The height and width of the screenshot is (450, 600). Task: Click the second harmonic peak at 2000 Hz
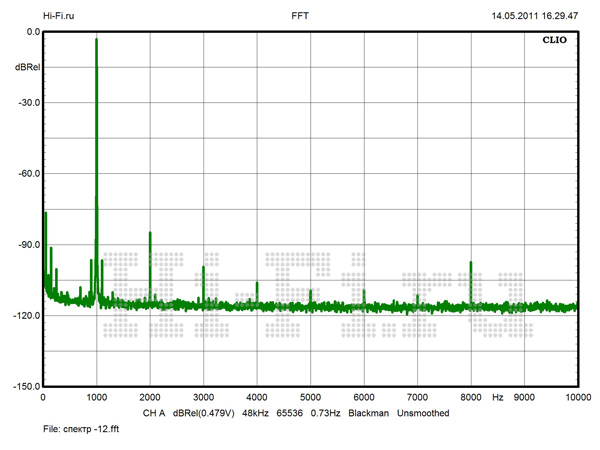tap(150, 233)
